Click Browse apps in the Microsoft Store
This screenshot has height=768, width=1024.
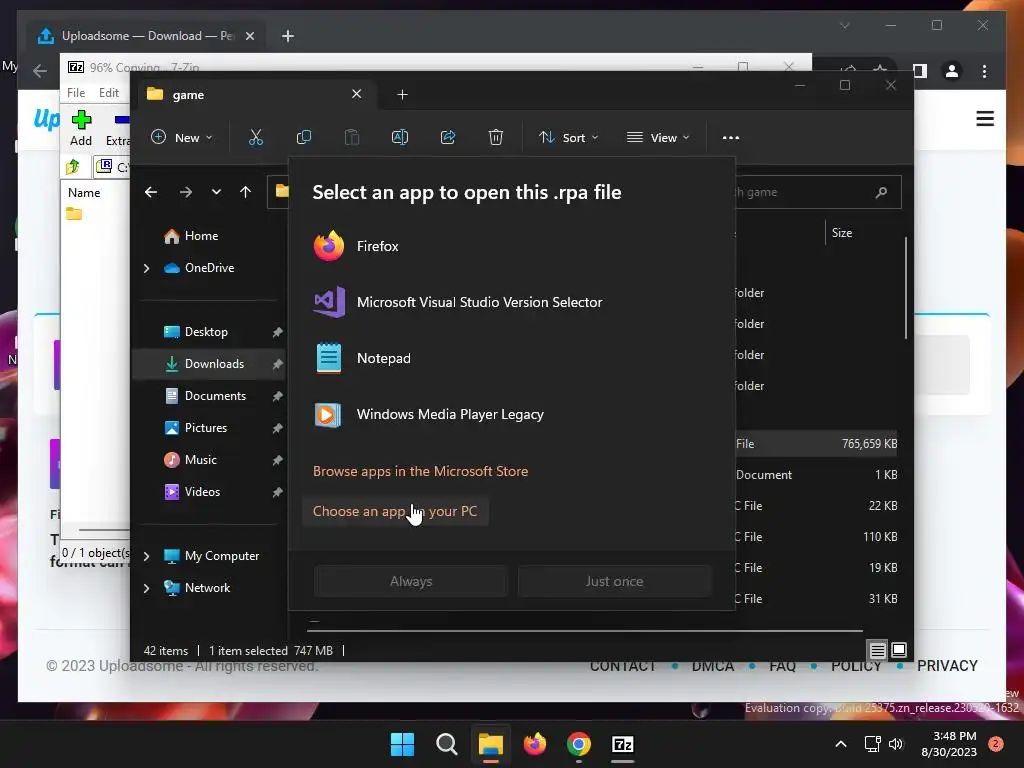421,472
